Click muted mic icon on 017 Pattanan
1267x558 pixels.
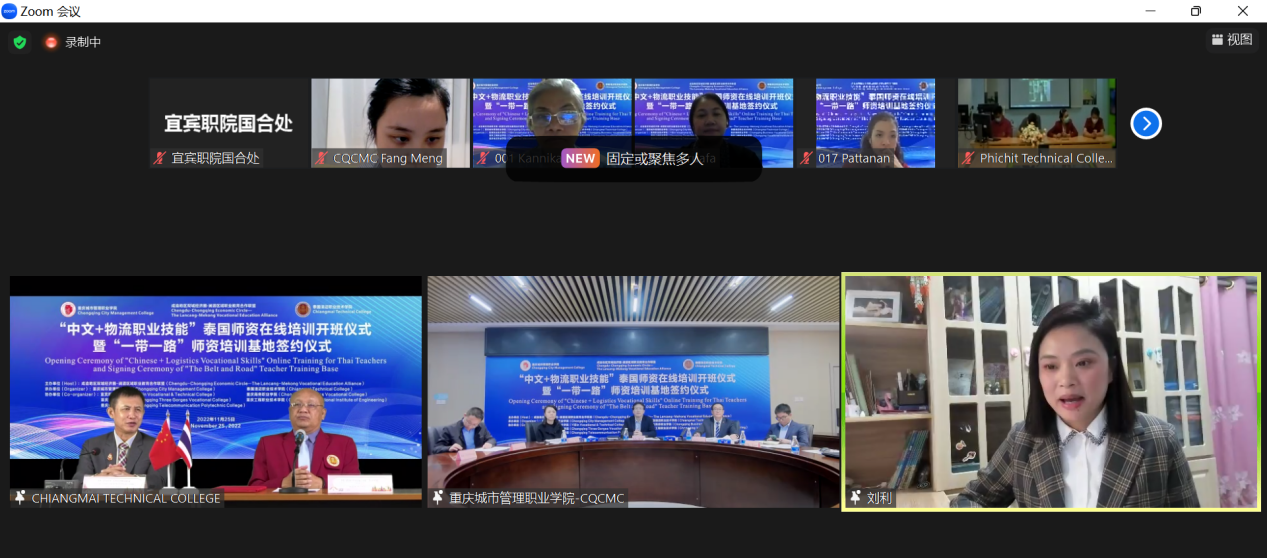806,158
